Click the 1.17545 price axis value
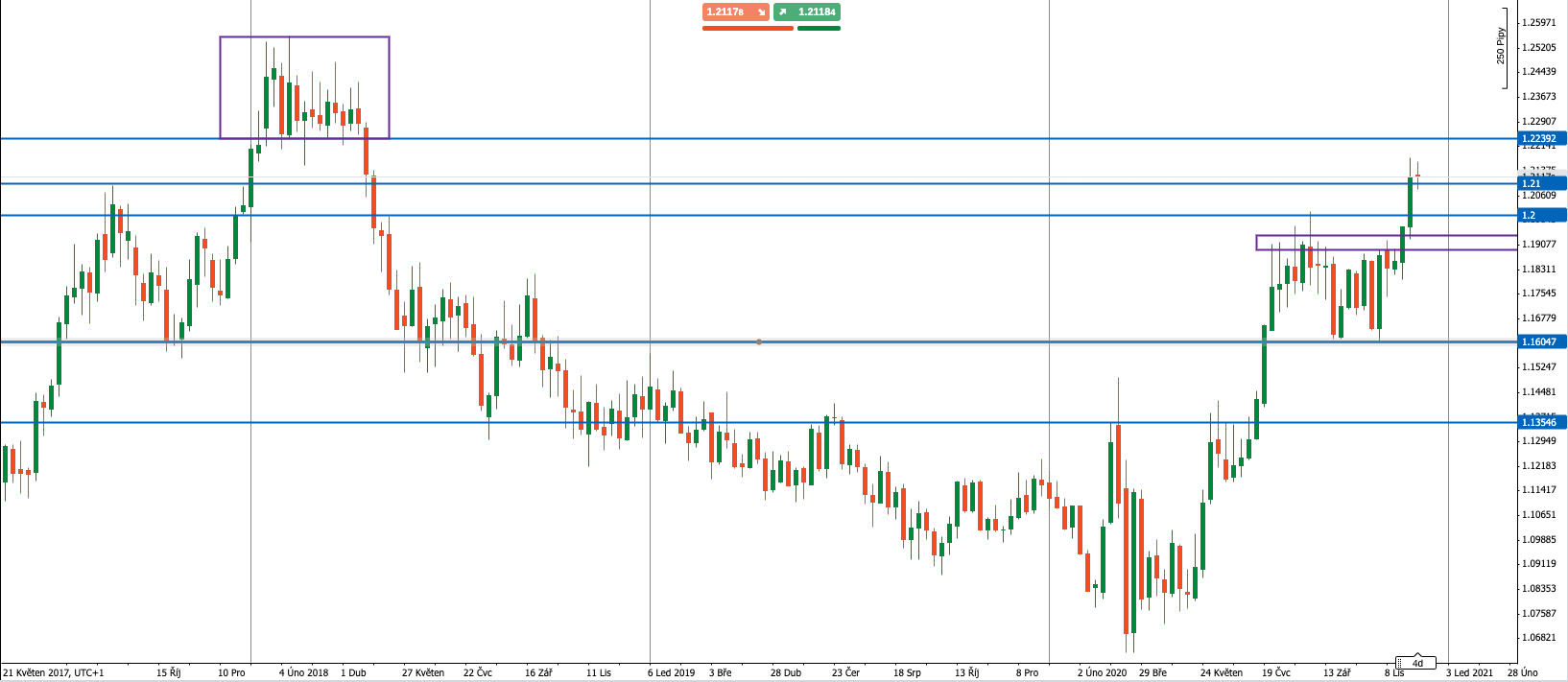1568x682 pixels. [1539, 293]
